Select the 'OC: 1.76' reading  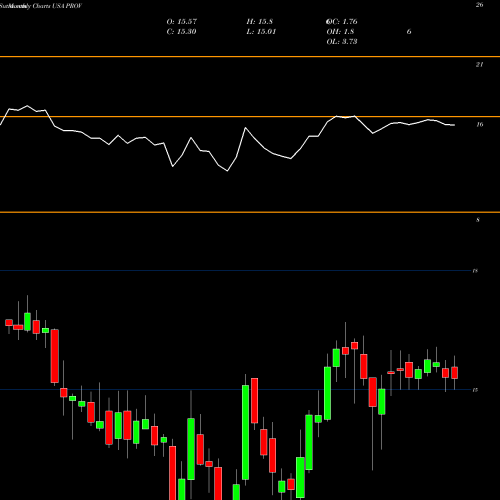[x=342, y=22]
